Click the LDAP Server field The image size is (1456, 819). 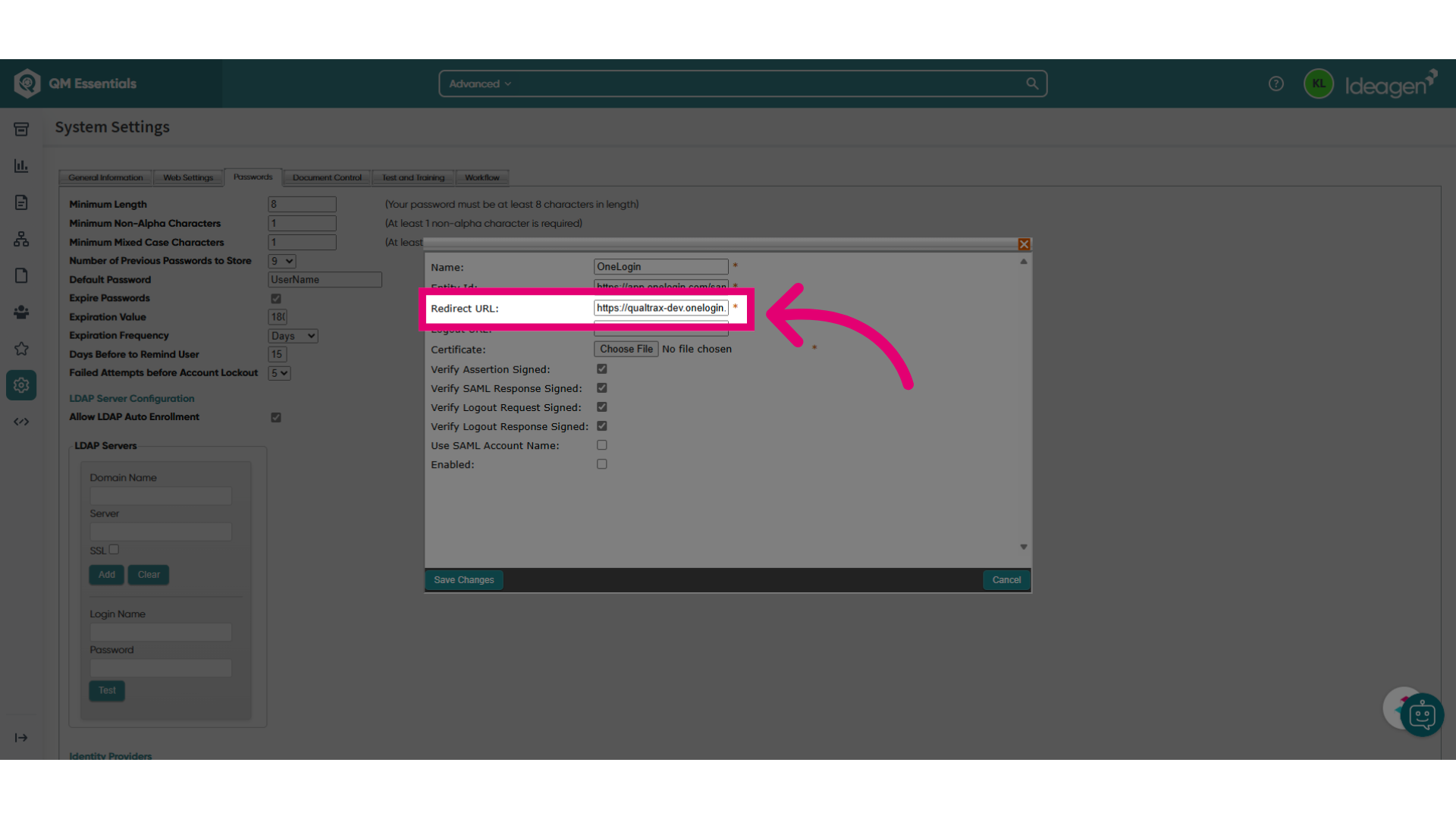161,532
